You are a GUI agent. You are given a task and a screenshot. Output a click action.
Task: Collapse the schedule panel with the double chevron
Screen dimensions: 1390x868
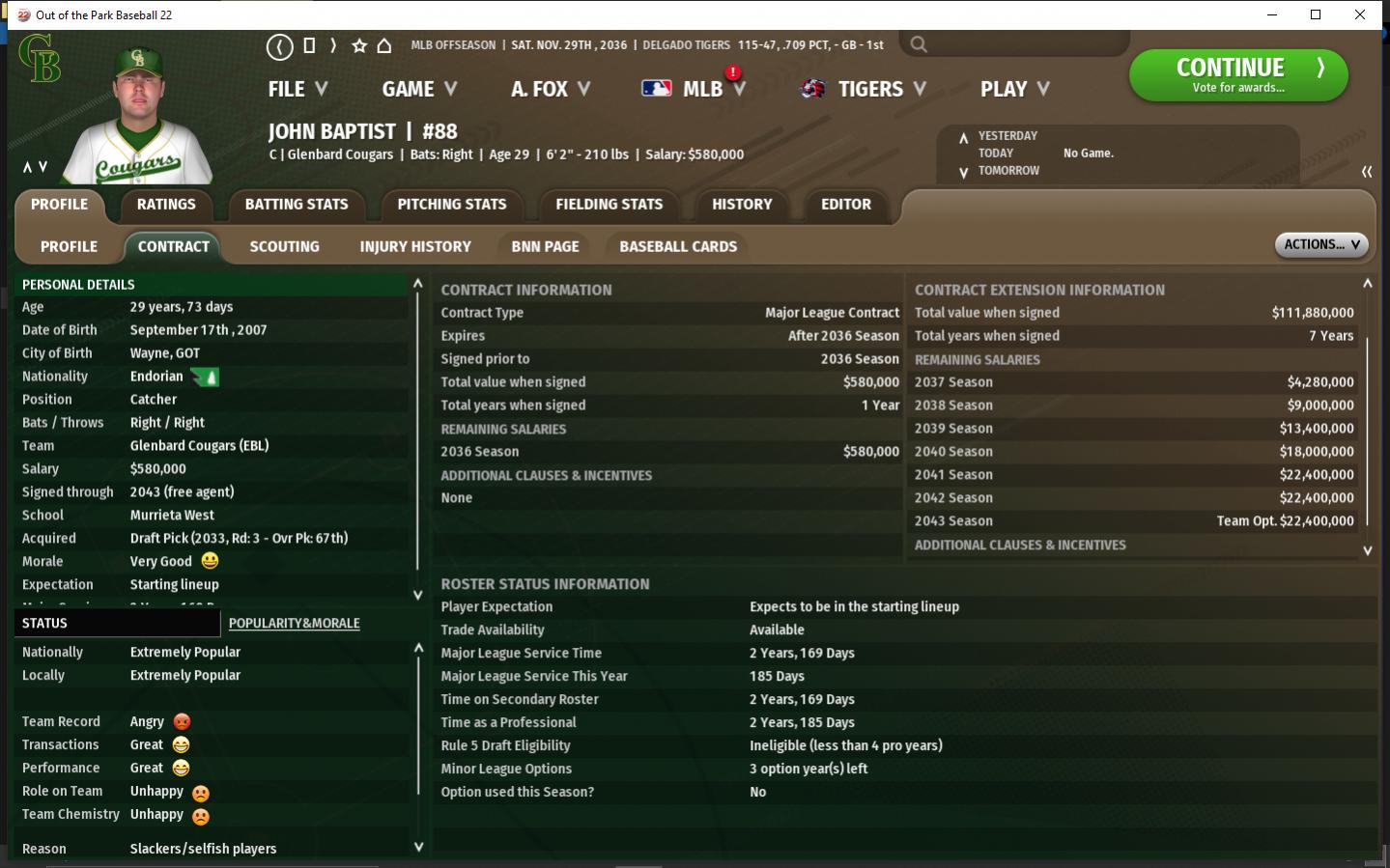1367,171
